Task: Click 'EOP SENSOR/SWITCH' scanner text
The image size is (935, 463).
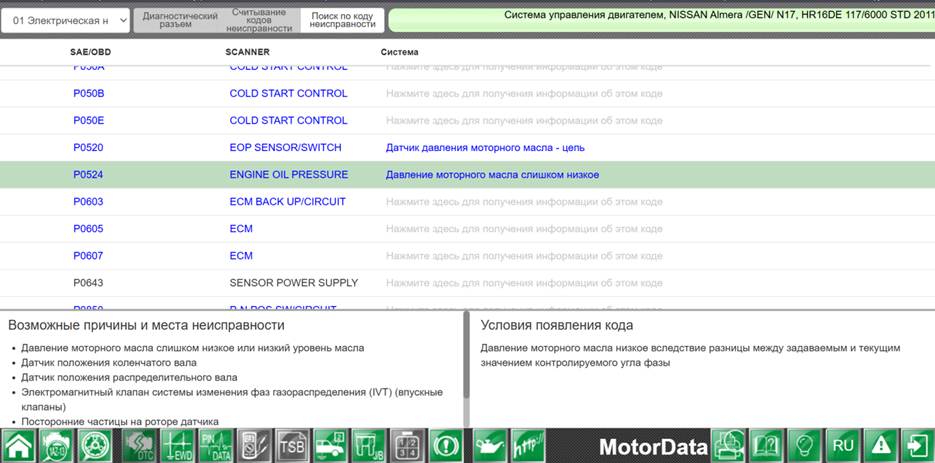Action: 286,147
